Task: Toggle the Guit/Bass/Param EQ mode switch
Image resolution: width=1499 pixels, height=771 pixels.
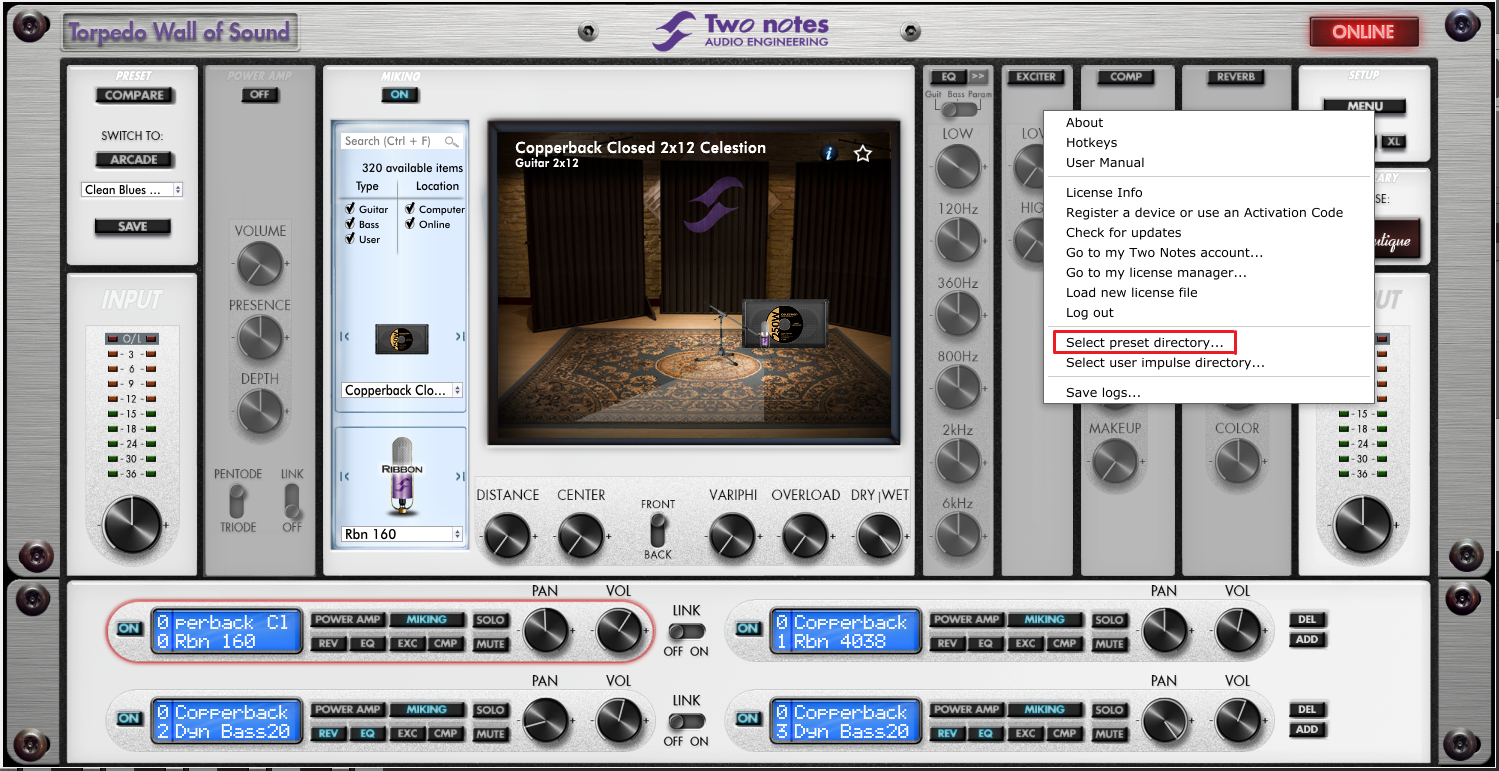Action: point(958,110)
